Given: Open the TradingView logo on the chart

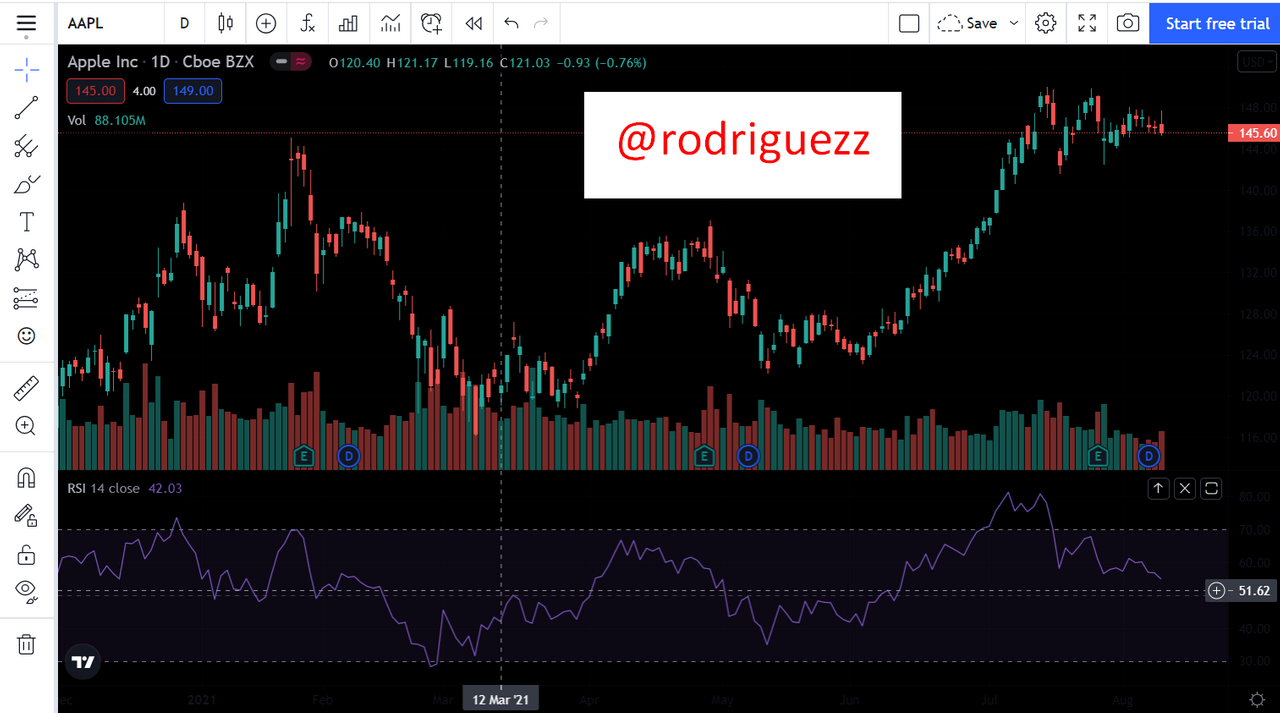Looking at the screenshot, I should click(x=83, y=662).
